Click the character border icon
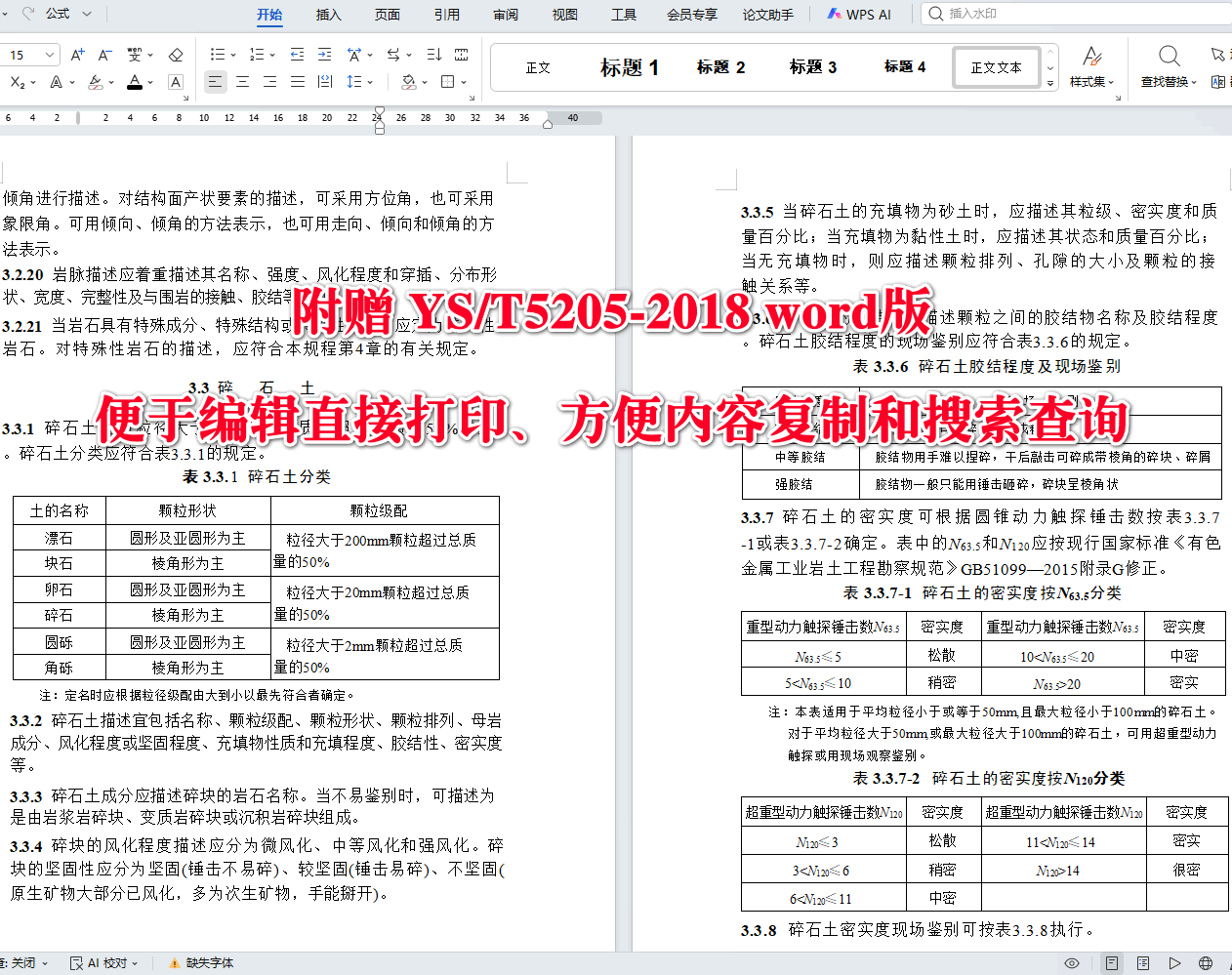Image resolution: width=1232 pixels, height=975 pixels. tap(176, 82)
